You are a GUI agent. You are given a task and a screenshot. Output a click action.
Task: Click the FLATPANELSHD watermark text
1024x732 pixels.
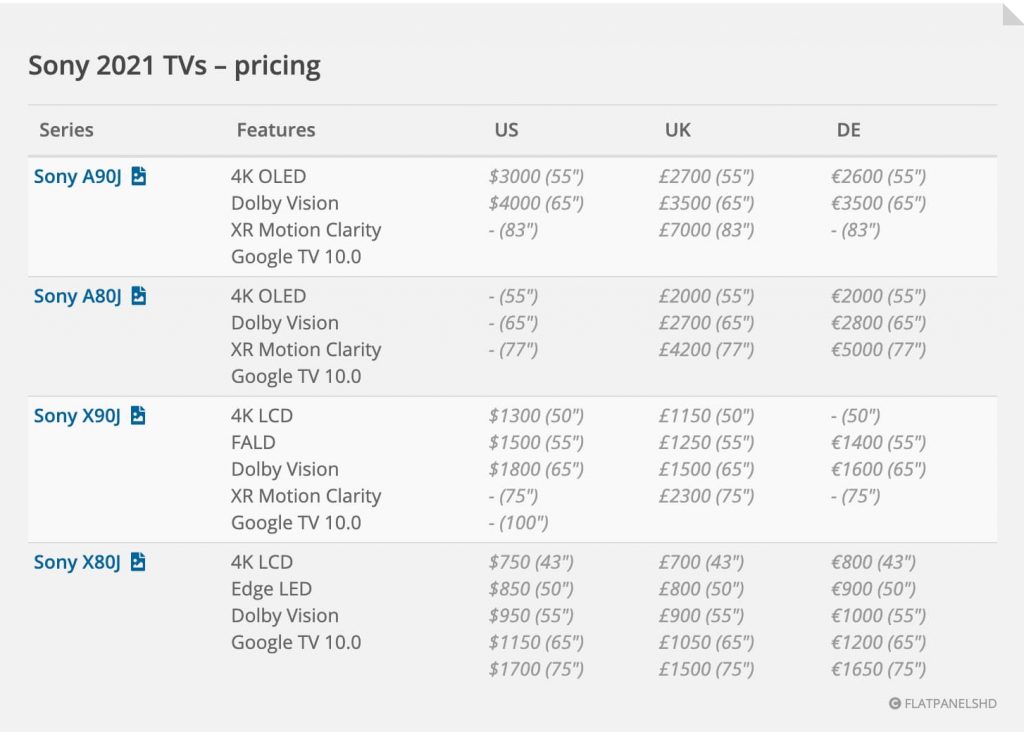coord(950,703)
